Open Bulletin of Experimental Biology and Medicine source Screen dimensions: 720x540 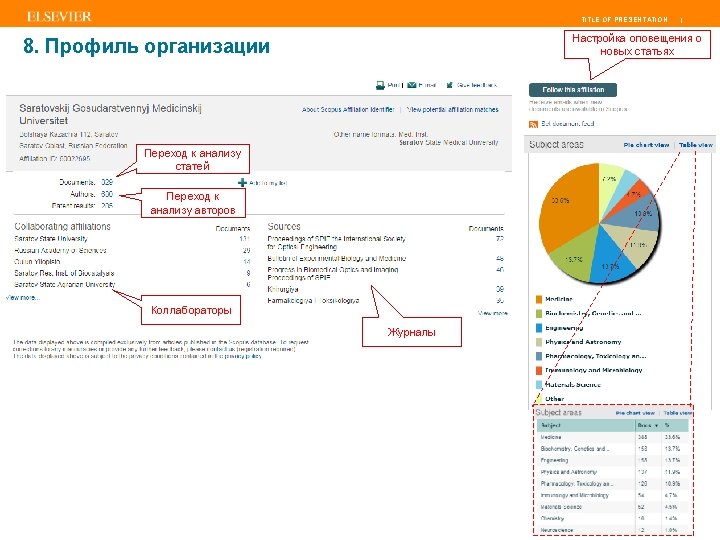click(x=337, y=259)
